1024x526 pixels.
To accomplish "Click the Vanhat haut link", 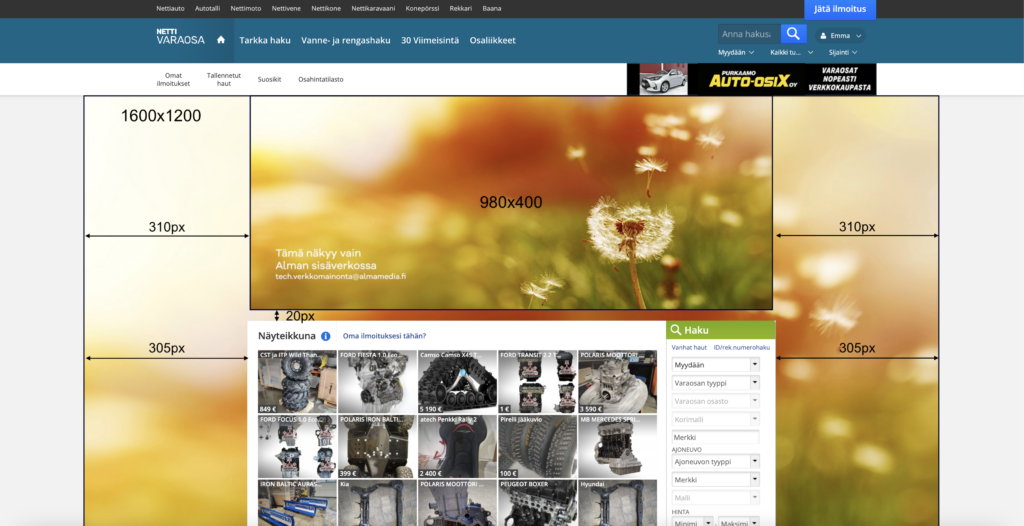I will [x=689, y=348].
